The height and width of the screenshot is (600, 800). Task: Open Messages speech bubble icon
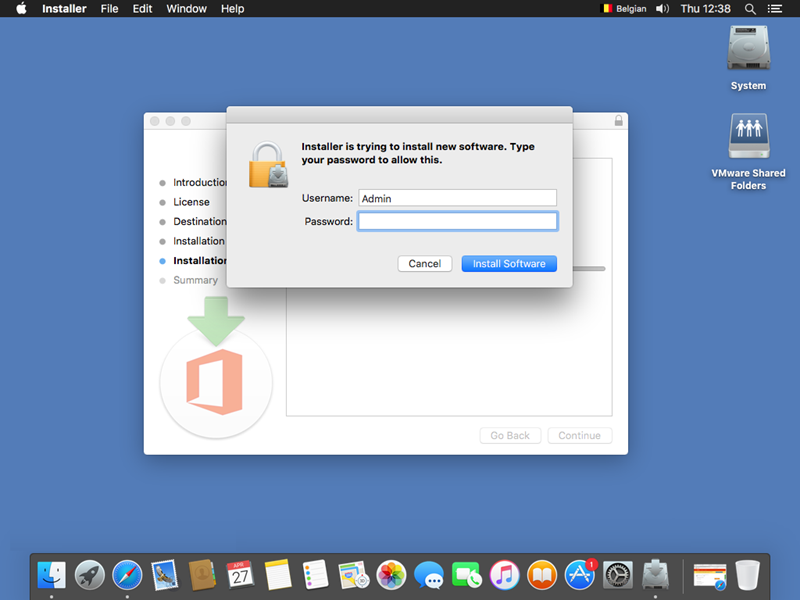click(429, 575)
